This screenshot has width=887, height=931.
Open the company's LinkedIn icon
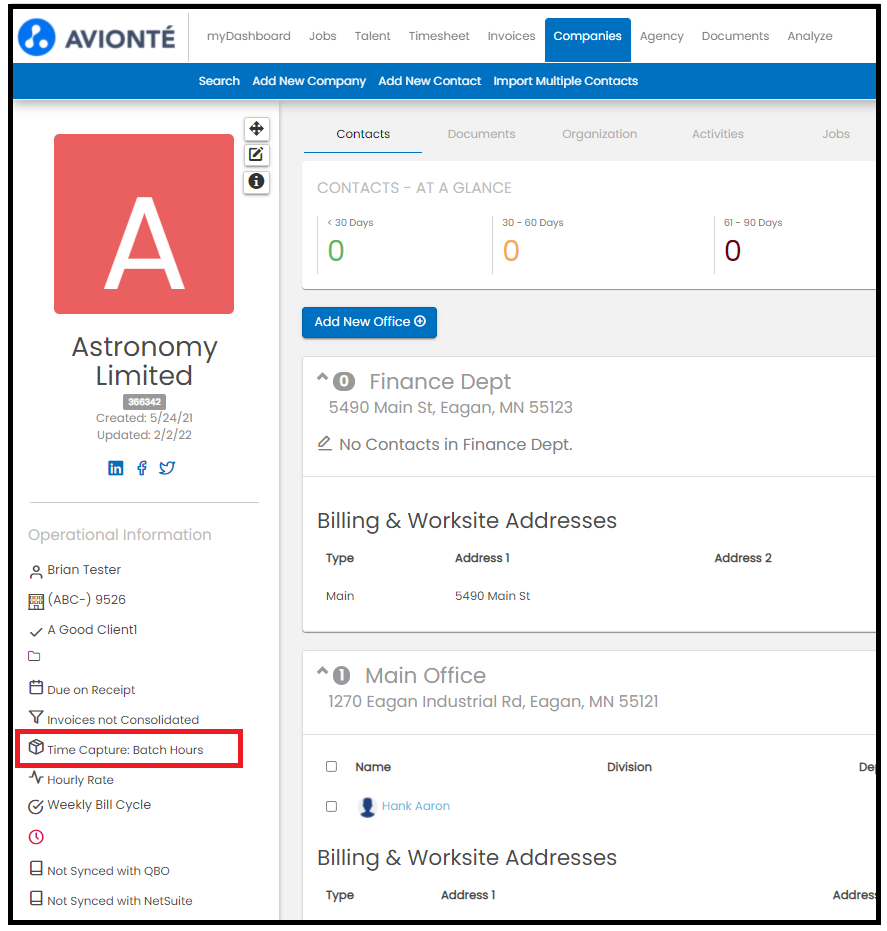pyautogui.click(x=116, y=468)
